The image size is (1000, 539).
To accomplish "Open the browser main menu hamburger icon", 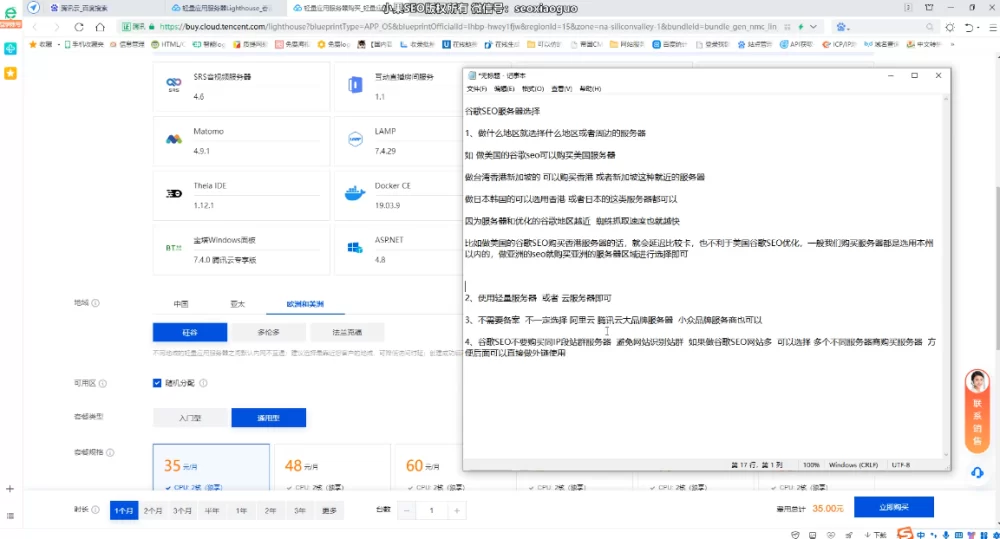I will click(992, 27).
